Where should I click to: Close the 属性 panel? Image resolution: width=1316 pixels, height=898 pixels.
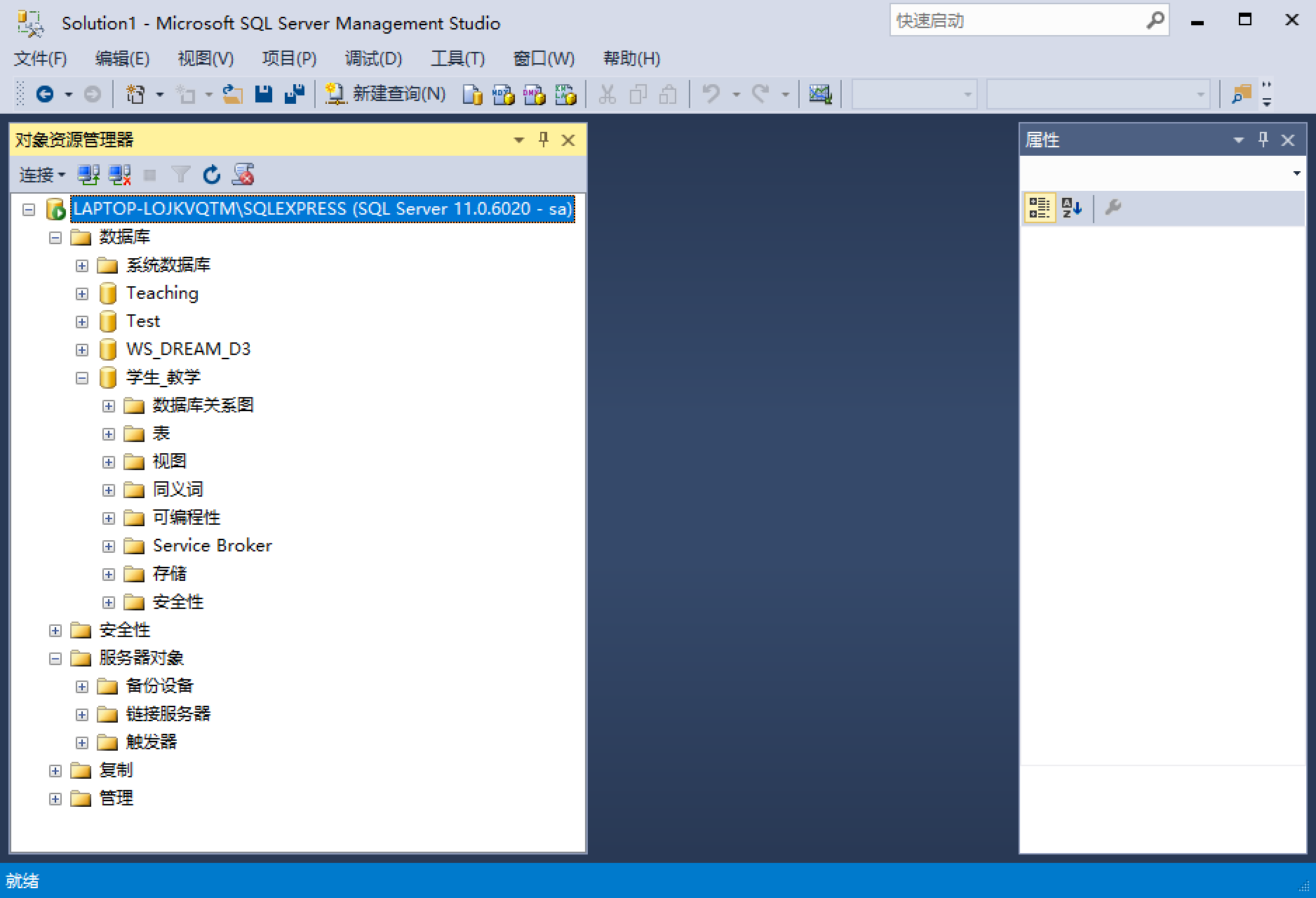1288,140
